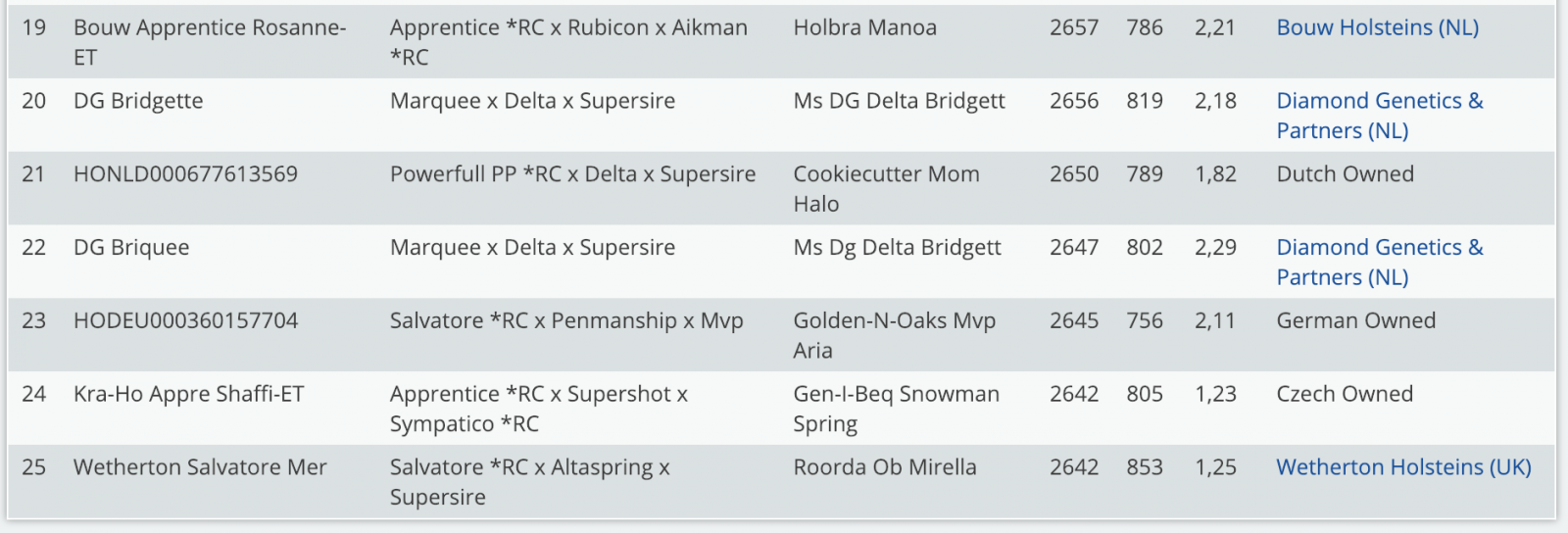Open the Bouw Holsteins (NL) link

click(1377, 27)
